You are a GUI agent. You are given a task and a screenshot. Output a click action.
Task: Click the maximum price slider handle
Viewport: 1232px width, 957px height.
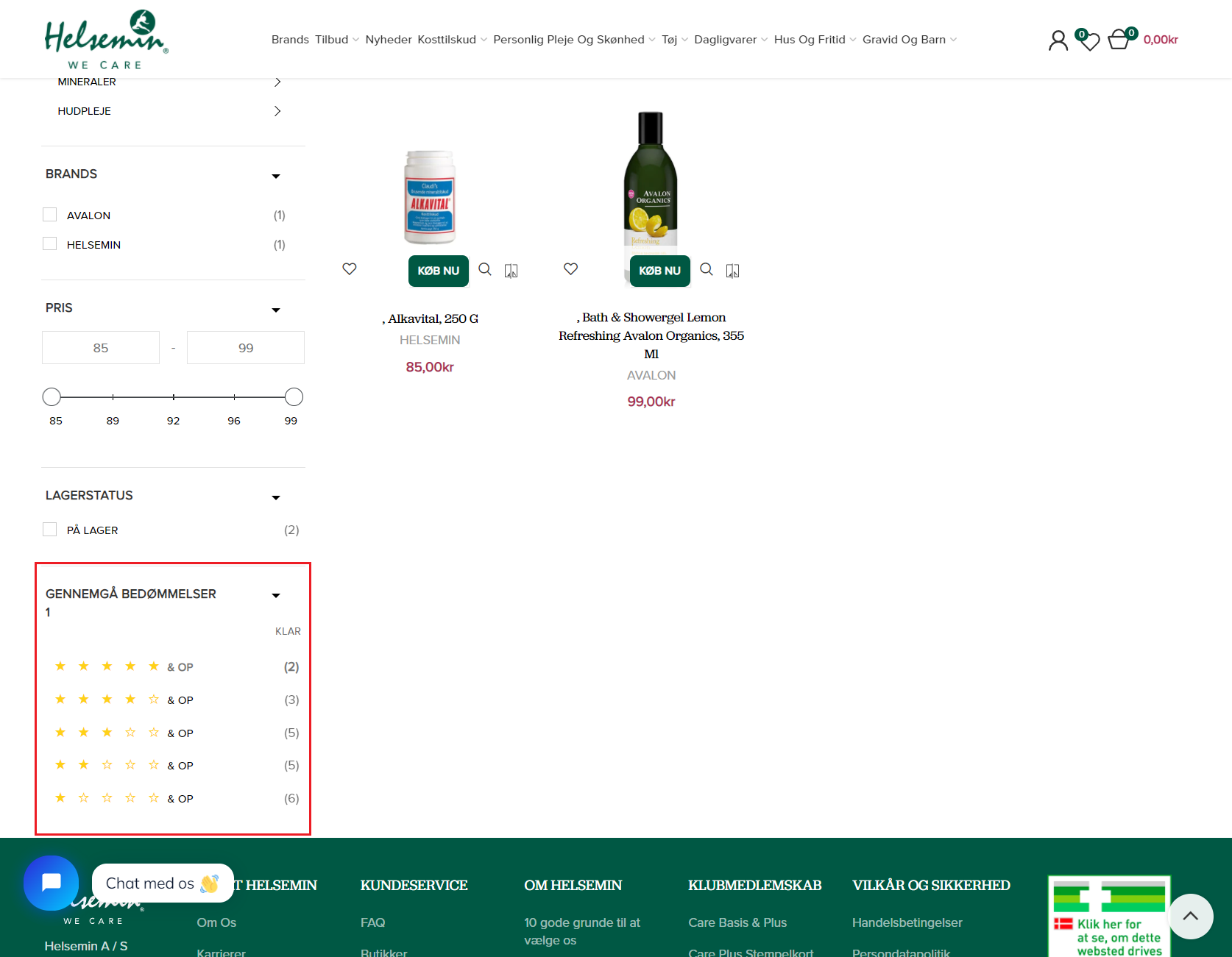pyautogui.click(x=294, y=397)
